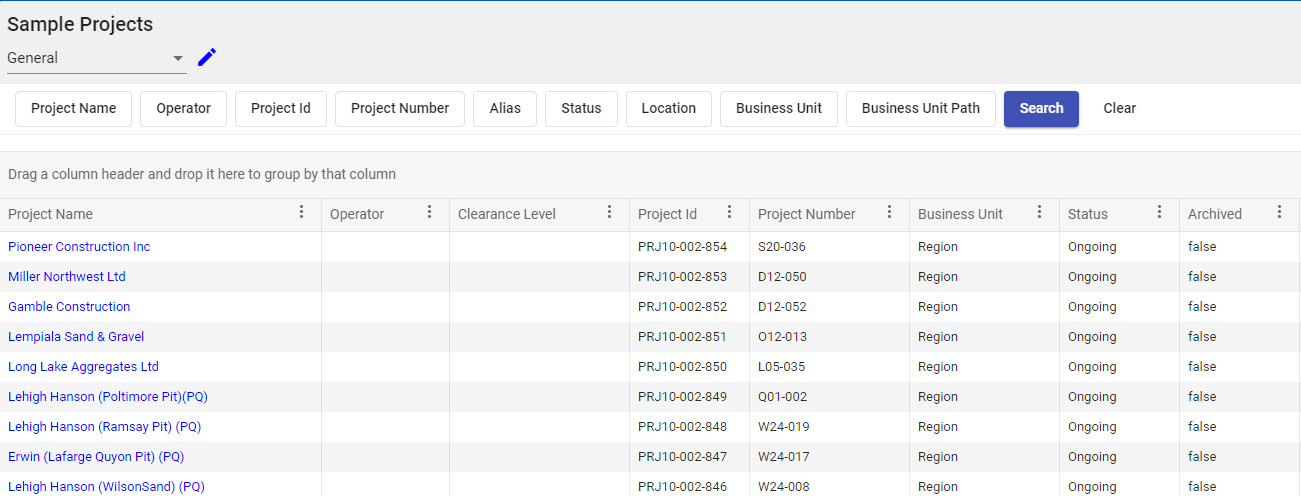Open Archived column three-dot menu

[1279, 212]
